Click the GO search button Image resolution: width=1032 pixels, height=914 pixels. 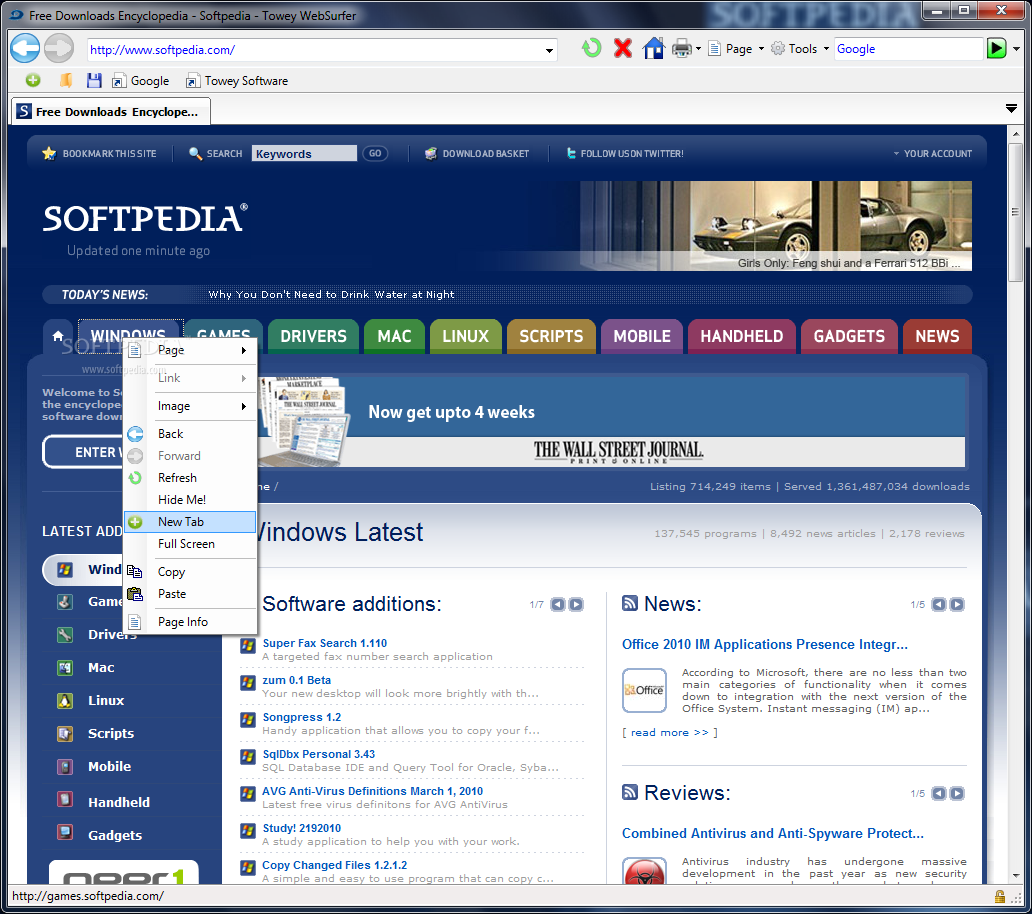click(375, 153)
